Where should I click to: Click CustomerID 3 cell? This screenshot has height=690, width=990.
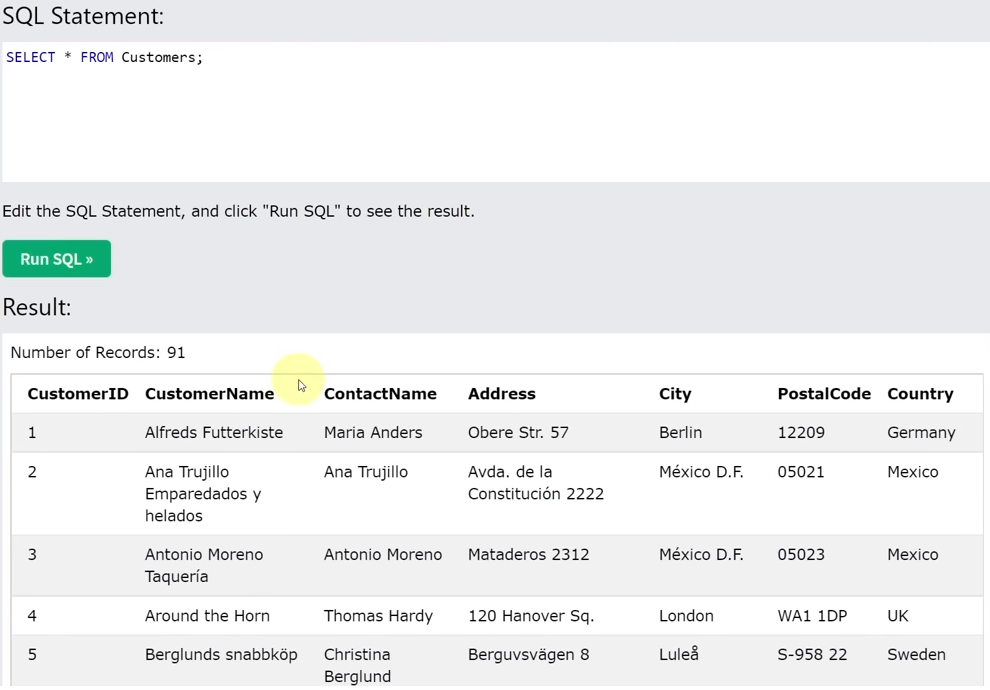point(32,555)
